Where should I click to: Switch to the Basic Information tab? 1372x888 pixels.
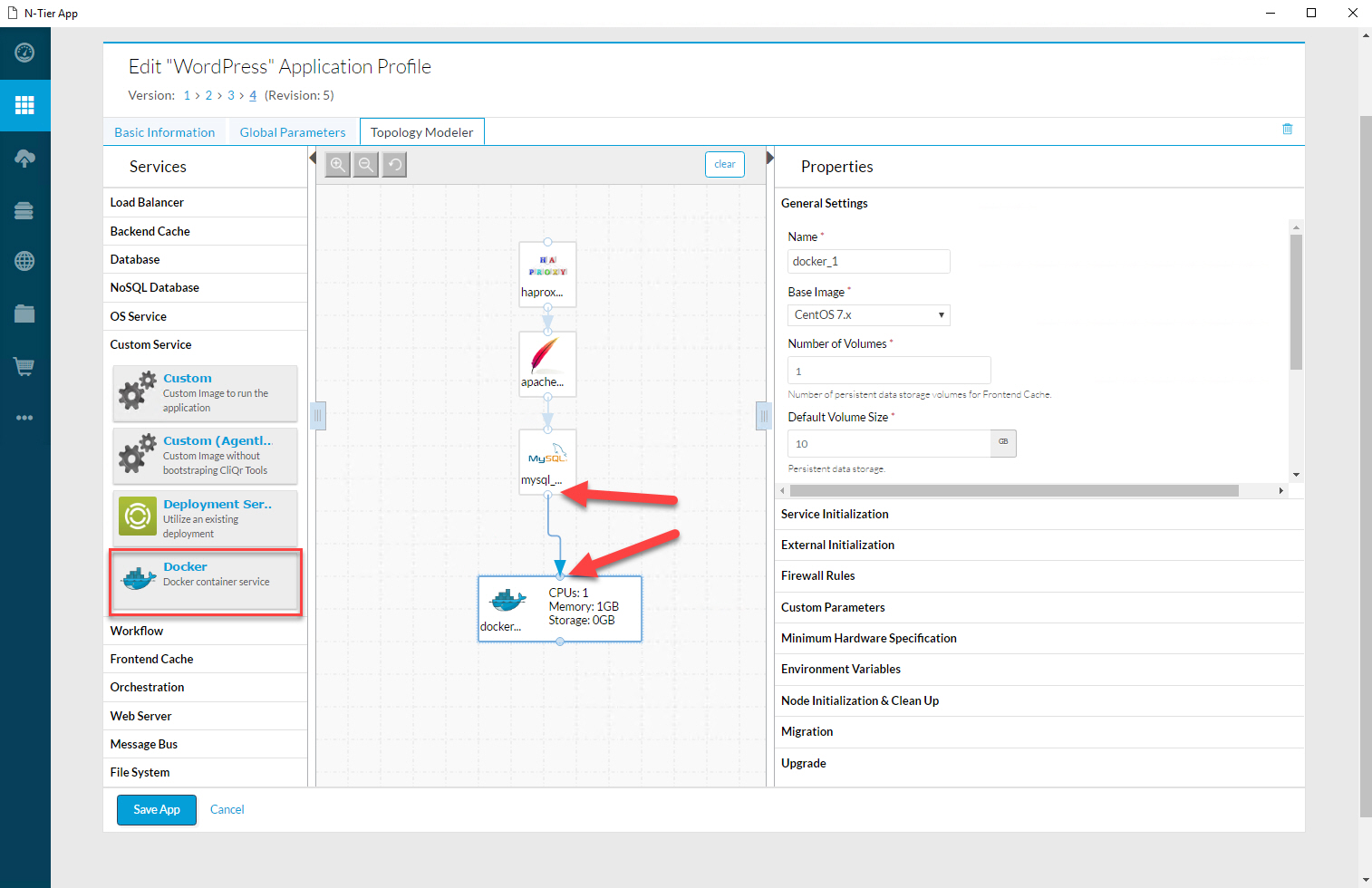pyautogui.click(x=165, y=132)
